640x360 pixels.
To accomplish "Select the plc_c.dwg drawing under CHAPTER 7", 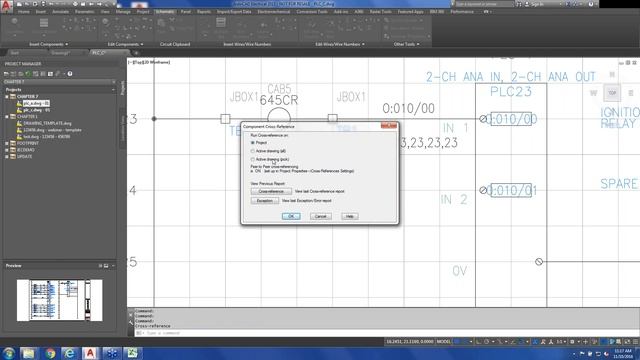I will click(x=36, y=110).
